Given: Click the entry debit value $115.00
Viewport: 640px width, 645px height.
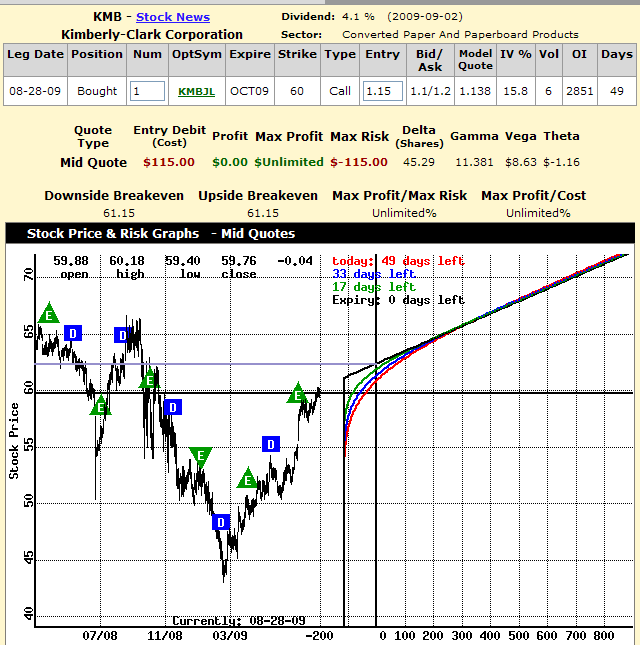Looking at the screenshot, I should [x=169, y=162].
